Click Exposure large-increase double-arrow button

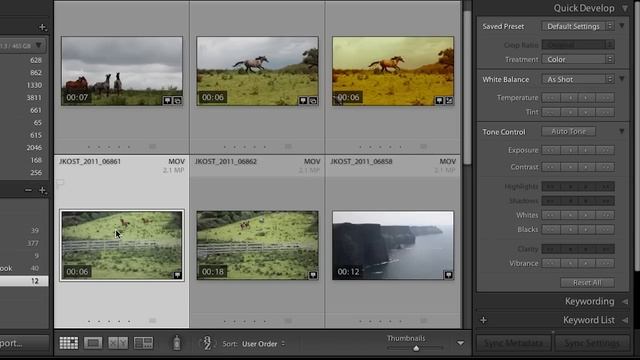pos(606,150)
